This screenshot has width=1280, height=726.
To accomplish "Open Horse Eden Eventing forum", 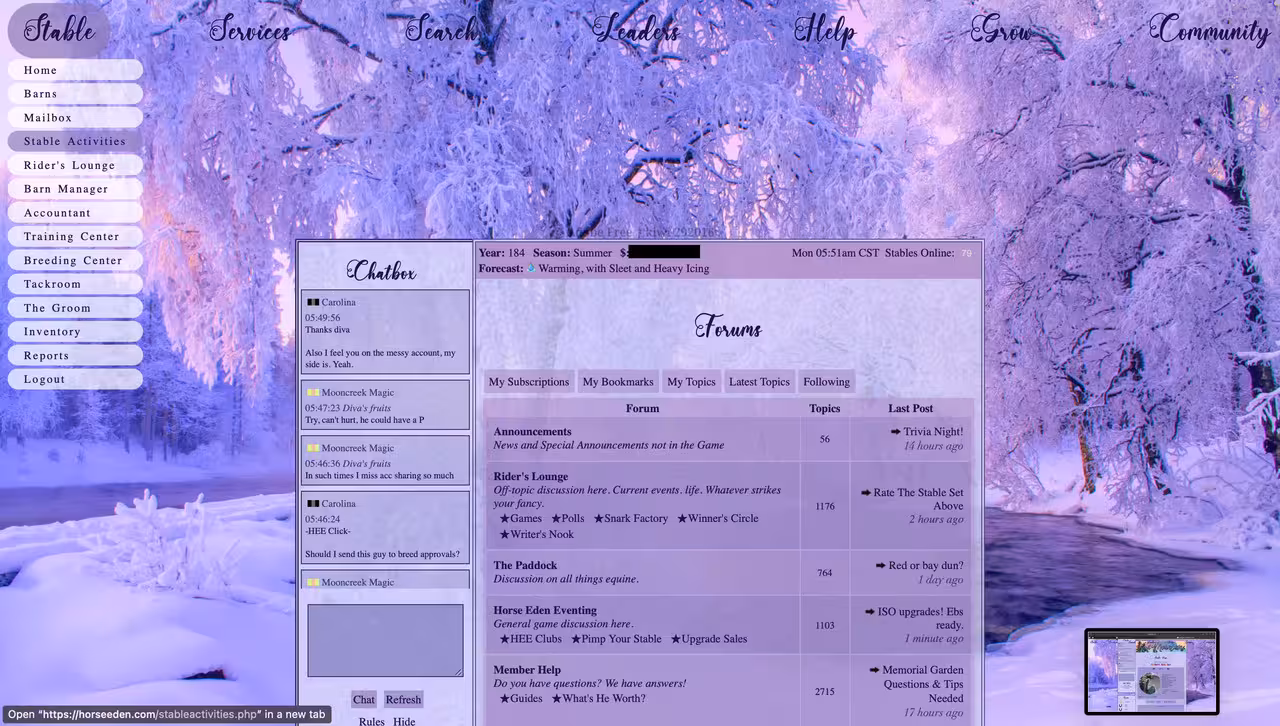I will (545, 610).
